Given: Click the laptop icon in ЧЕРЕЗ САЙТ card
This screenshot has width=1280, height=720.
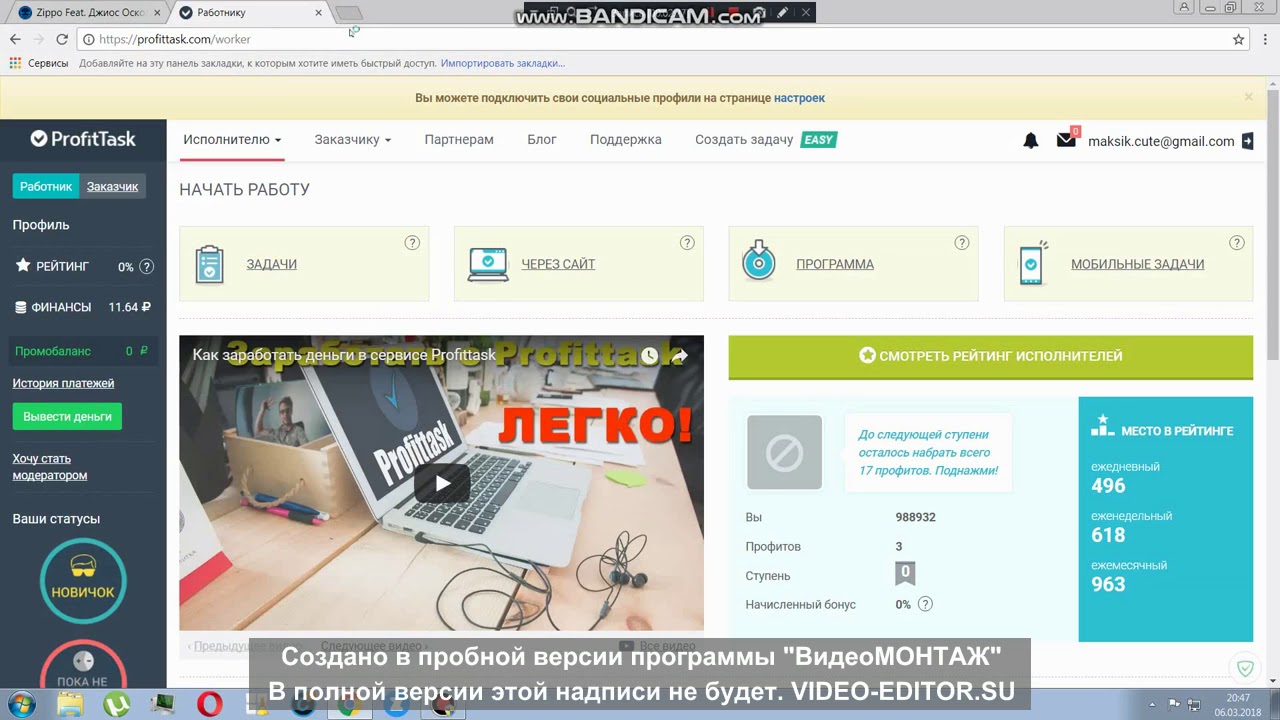Looking at the screenshot, I should (488, 264).
